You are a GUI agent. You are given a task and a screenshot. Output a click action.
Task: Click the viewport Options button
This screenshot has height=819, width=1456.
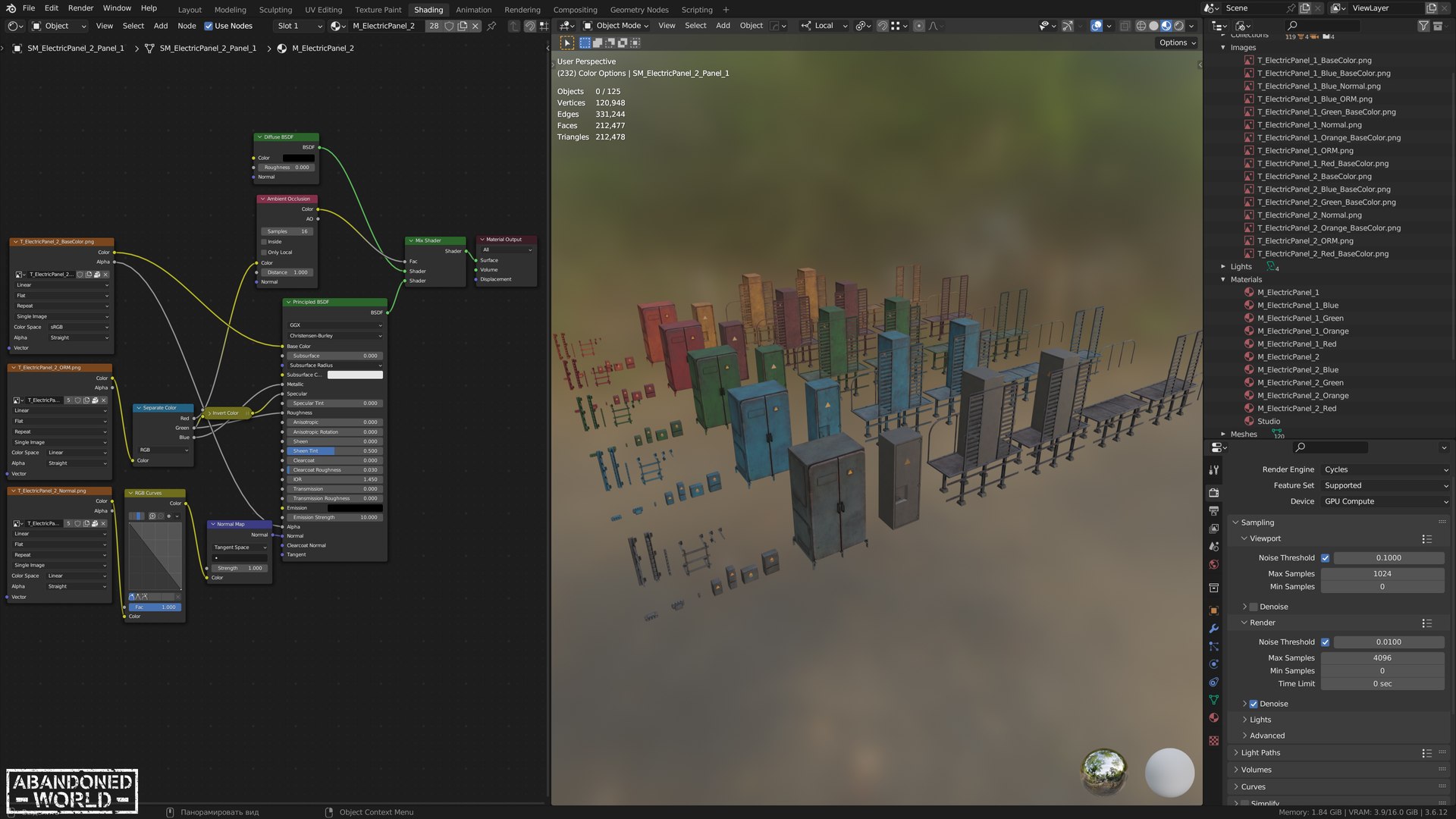click(x=1176, y=42)
